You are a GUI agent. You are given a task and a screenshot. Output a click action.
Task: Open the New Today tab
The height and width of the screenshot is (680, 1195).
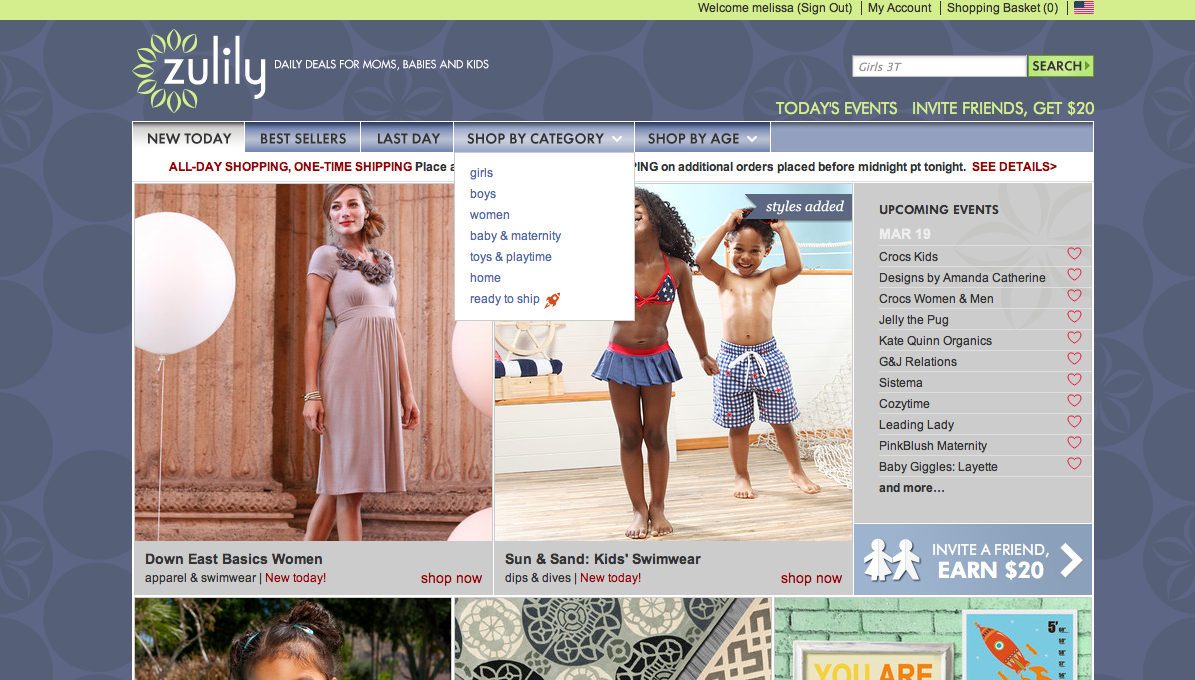[189, 138]
